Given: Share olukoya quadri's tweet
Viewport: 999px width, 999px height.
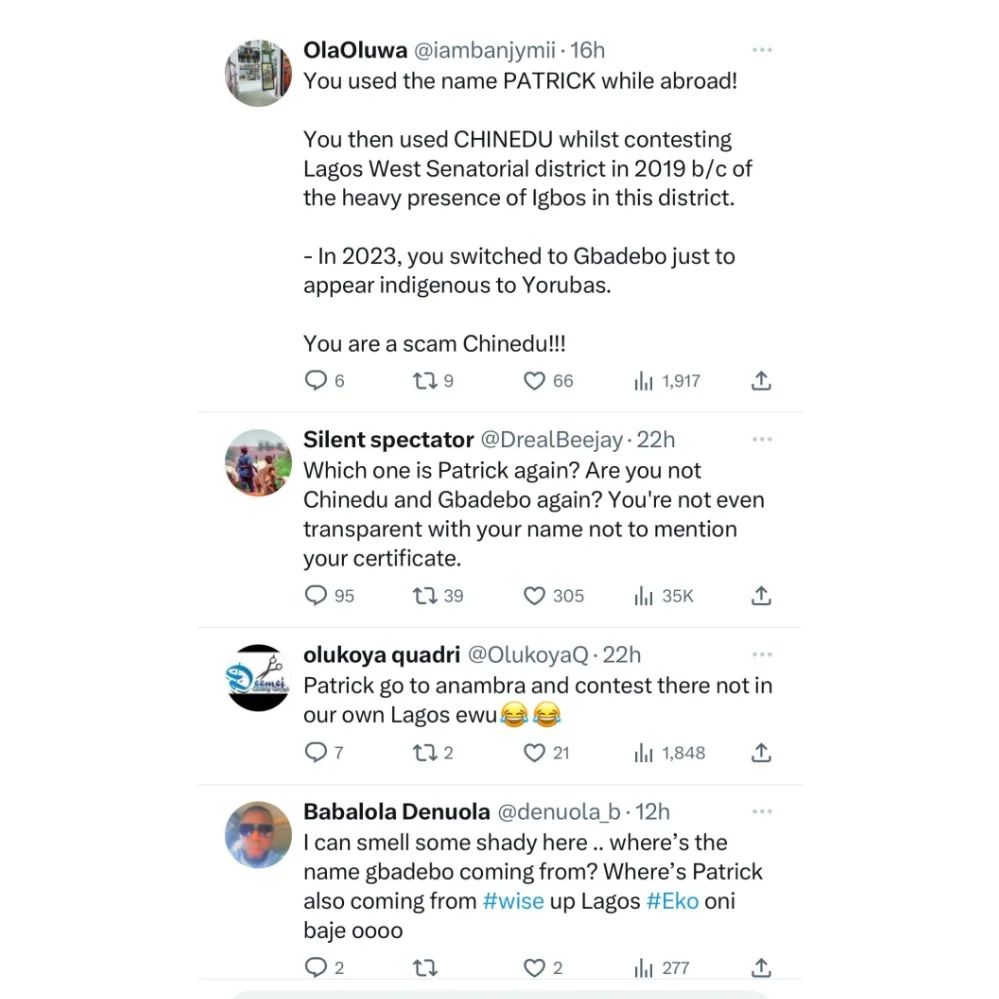Looking at the screenshot, I should tap(760, 752).
